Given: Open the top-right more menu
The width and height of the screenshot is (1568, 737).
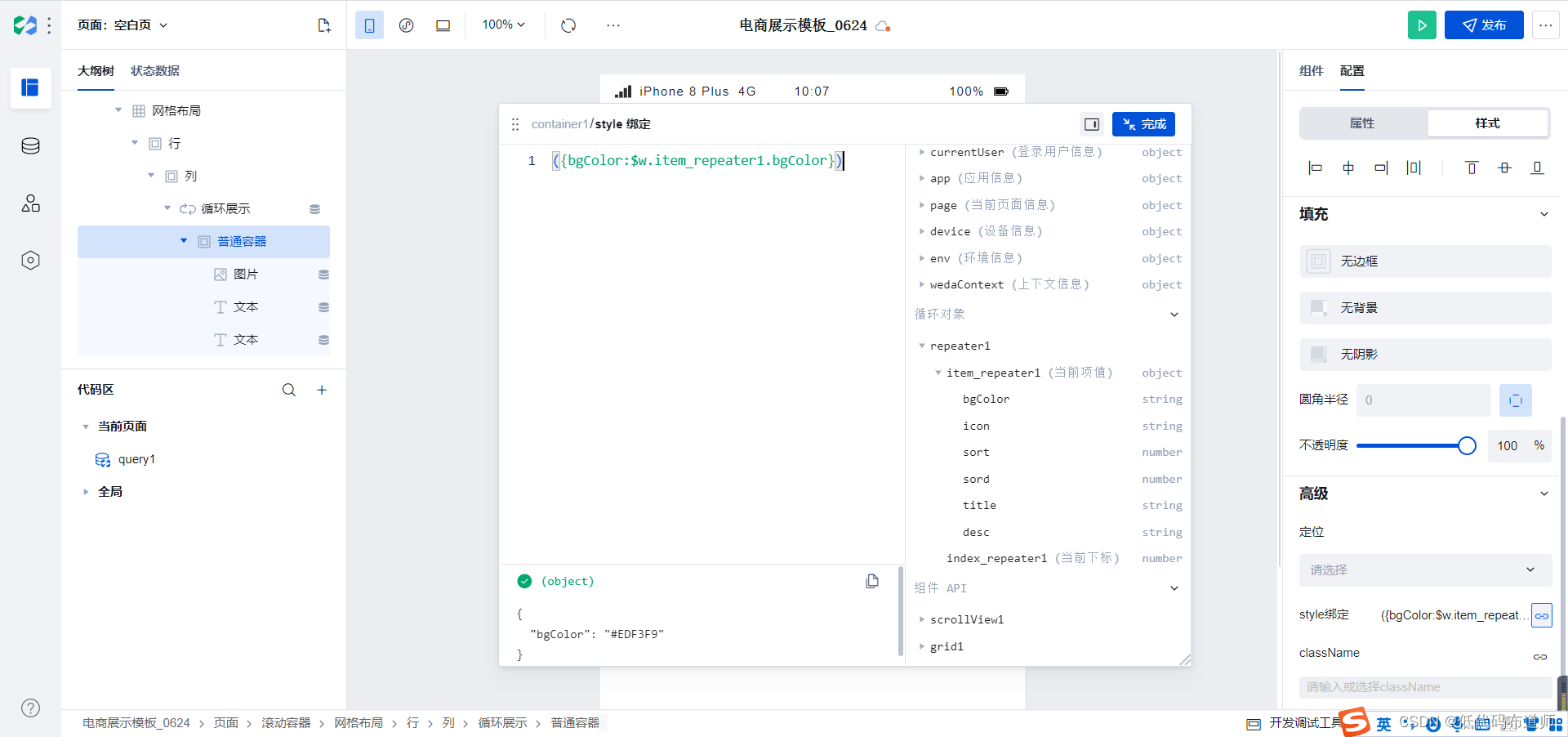Looking at the screenshot, I should click(x=1545, y=25).
